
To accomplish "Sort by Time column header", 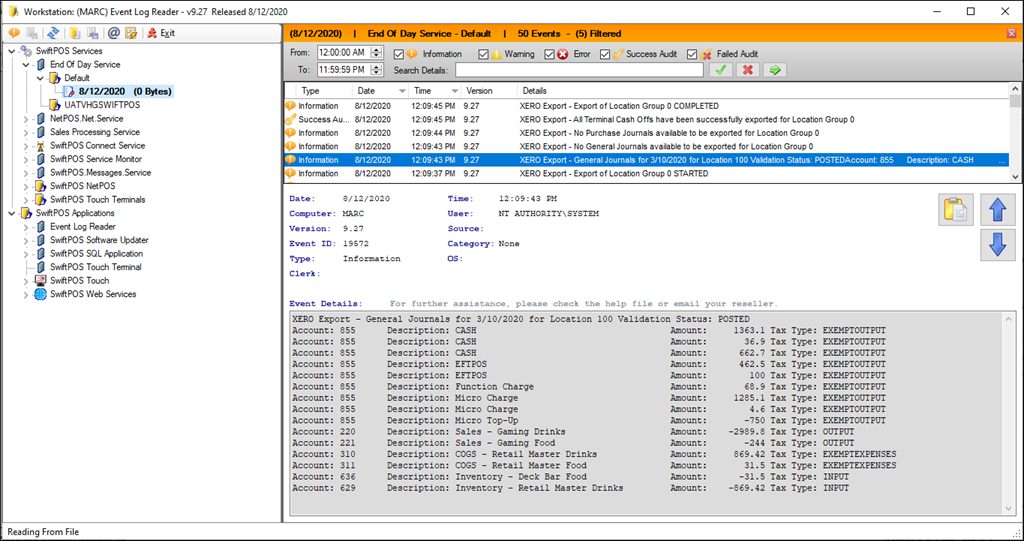I will 436,91.
